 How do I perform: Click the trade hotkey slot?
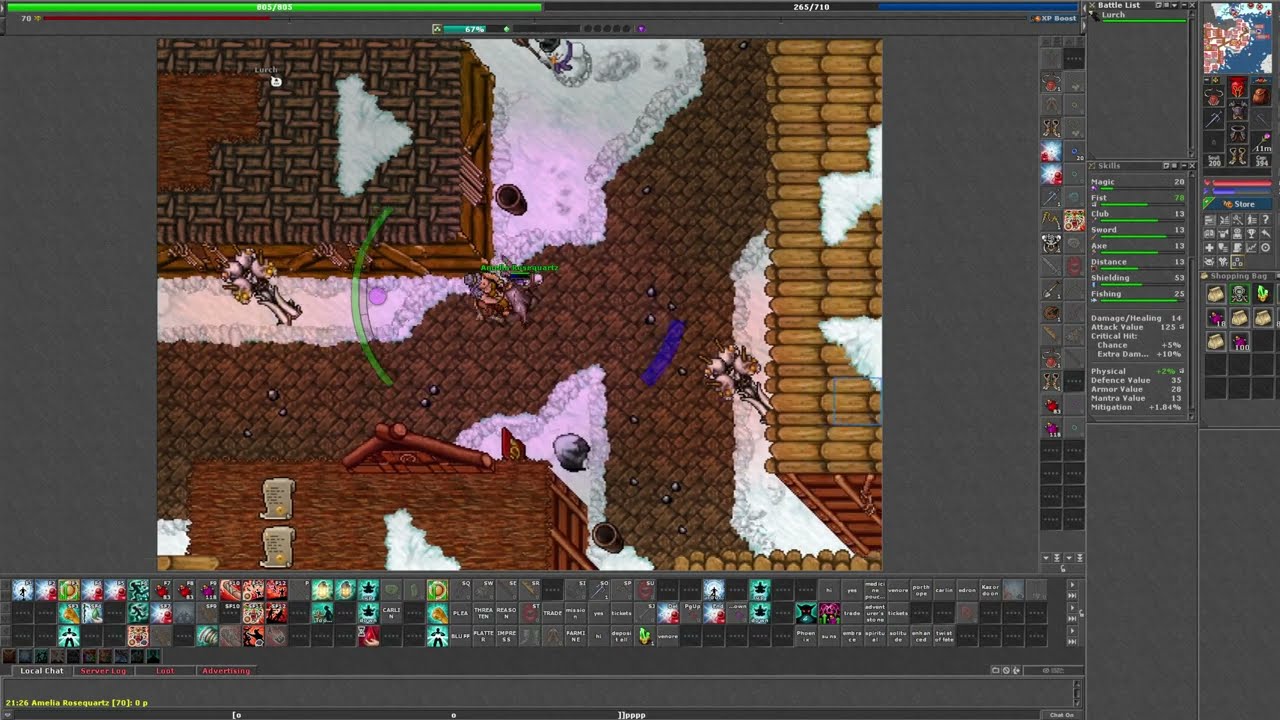click(852, 613)
